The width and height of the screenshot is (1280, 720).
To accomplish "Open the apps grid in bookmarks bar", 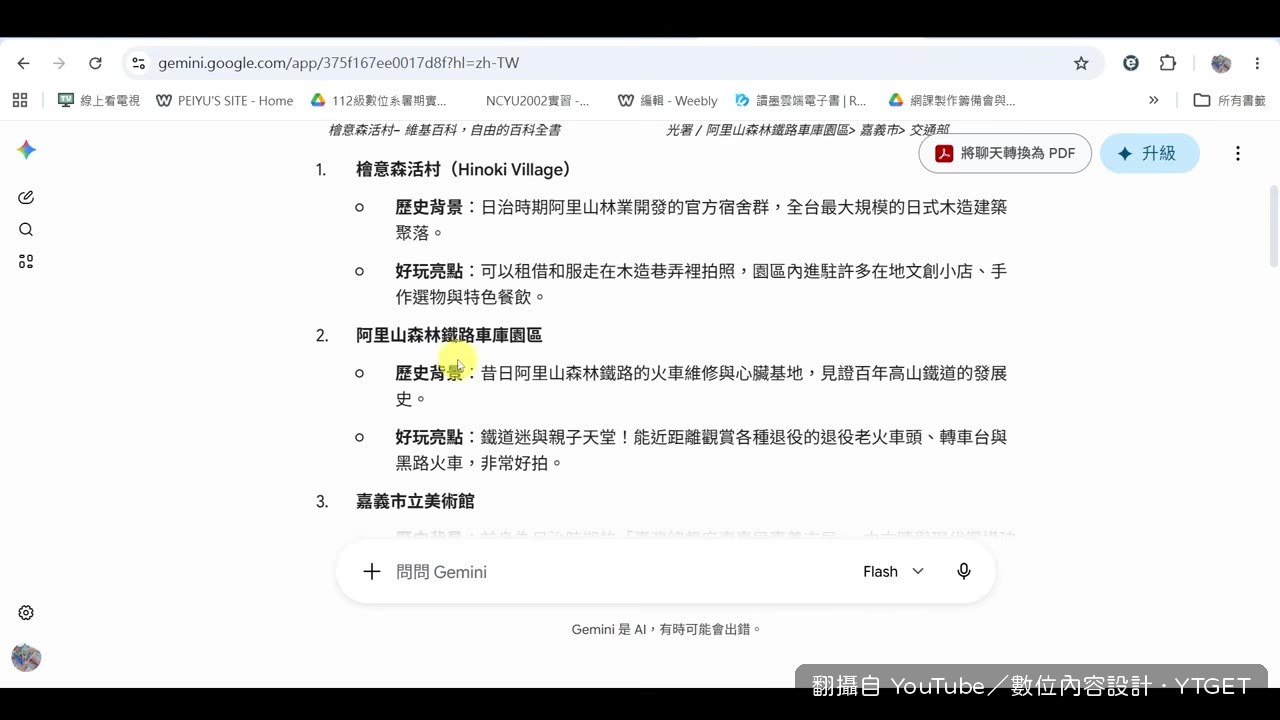I will point(20,100).
